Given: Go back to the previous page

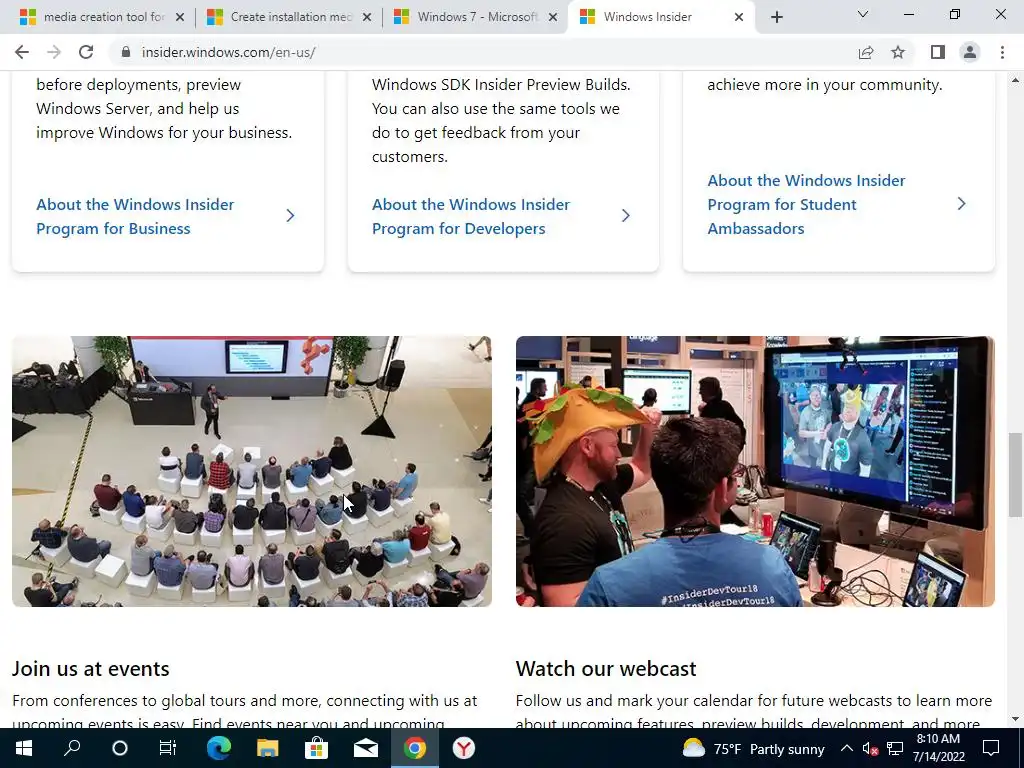Looking at the screenshot, I should [x=22, y=52].
